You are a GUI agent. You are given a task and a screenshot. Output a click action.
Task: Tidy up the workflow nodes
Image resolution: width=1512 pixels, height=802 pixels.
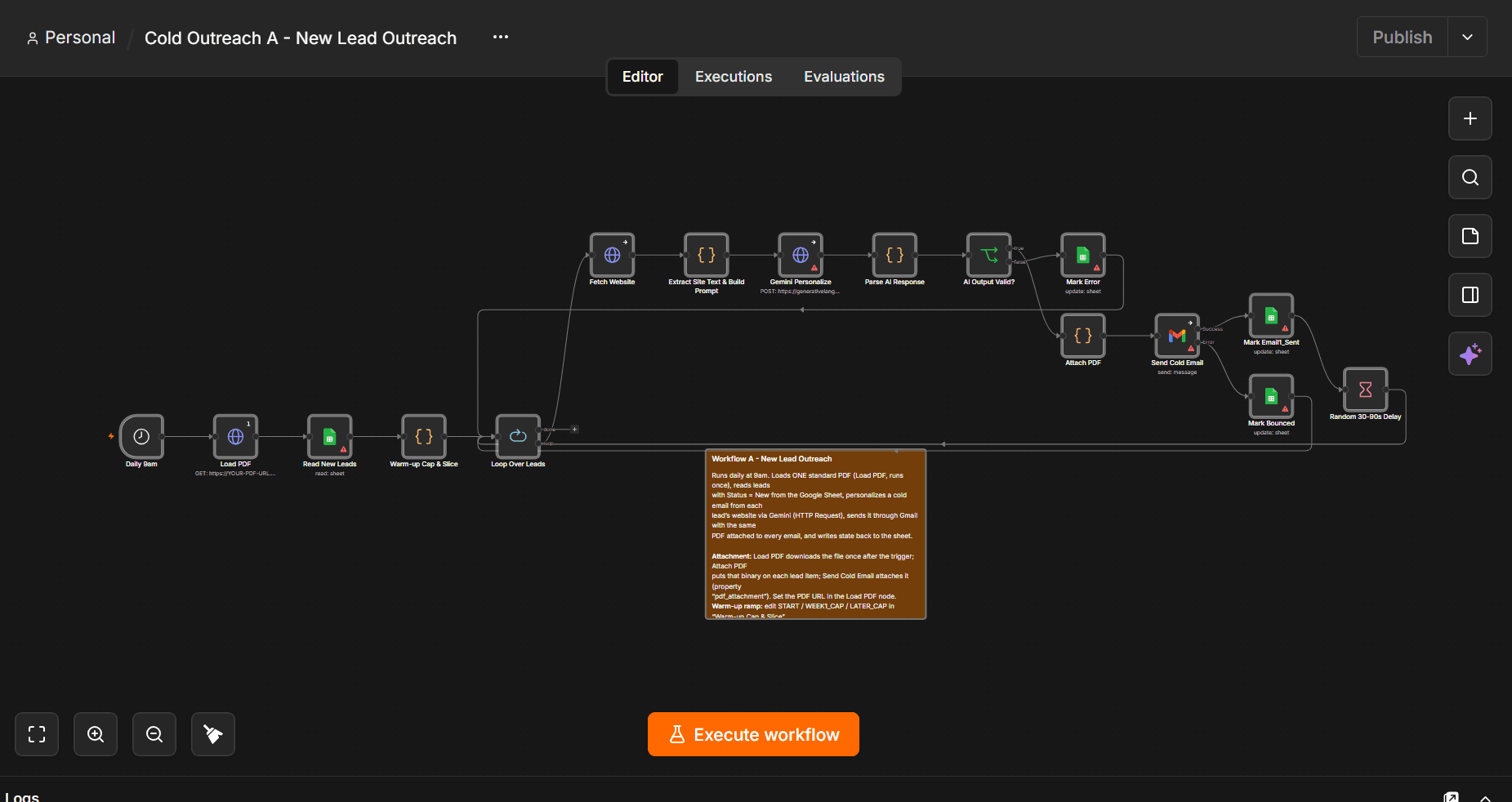click(x=213, y=734)
